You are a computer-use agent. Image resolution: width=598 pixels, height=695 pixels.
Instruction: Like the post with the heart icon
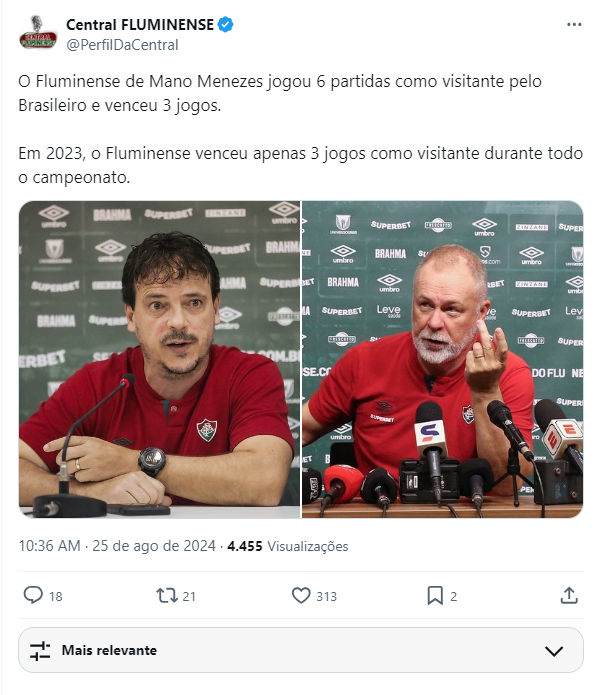tap(301, 595)
